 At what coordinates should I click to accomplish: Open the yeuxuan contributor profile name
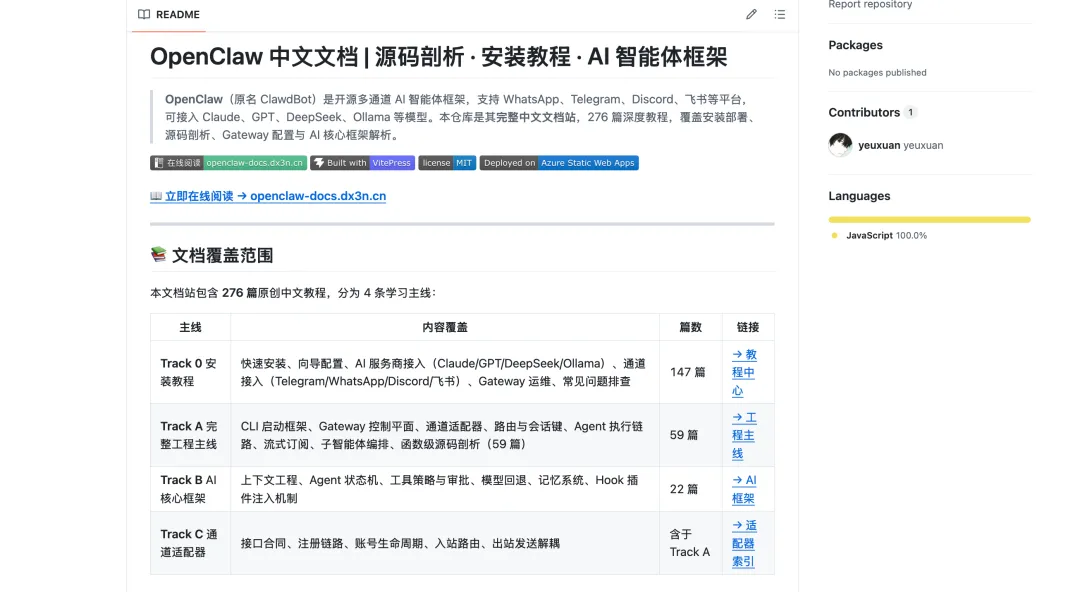click(879, 145)
